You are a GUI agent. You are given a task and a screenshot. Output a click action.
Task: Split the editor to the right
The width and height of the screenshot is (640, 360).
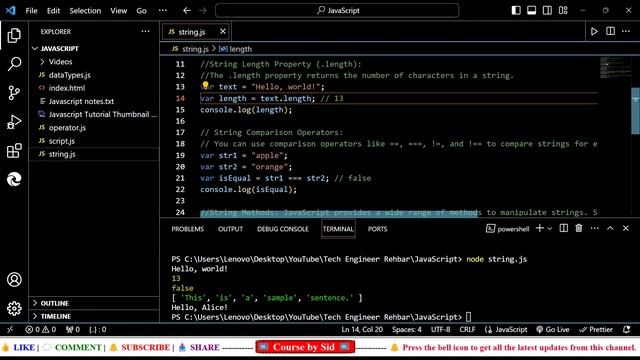point(610,31)
